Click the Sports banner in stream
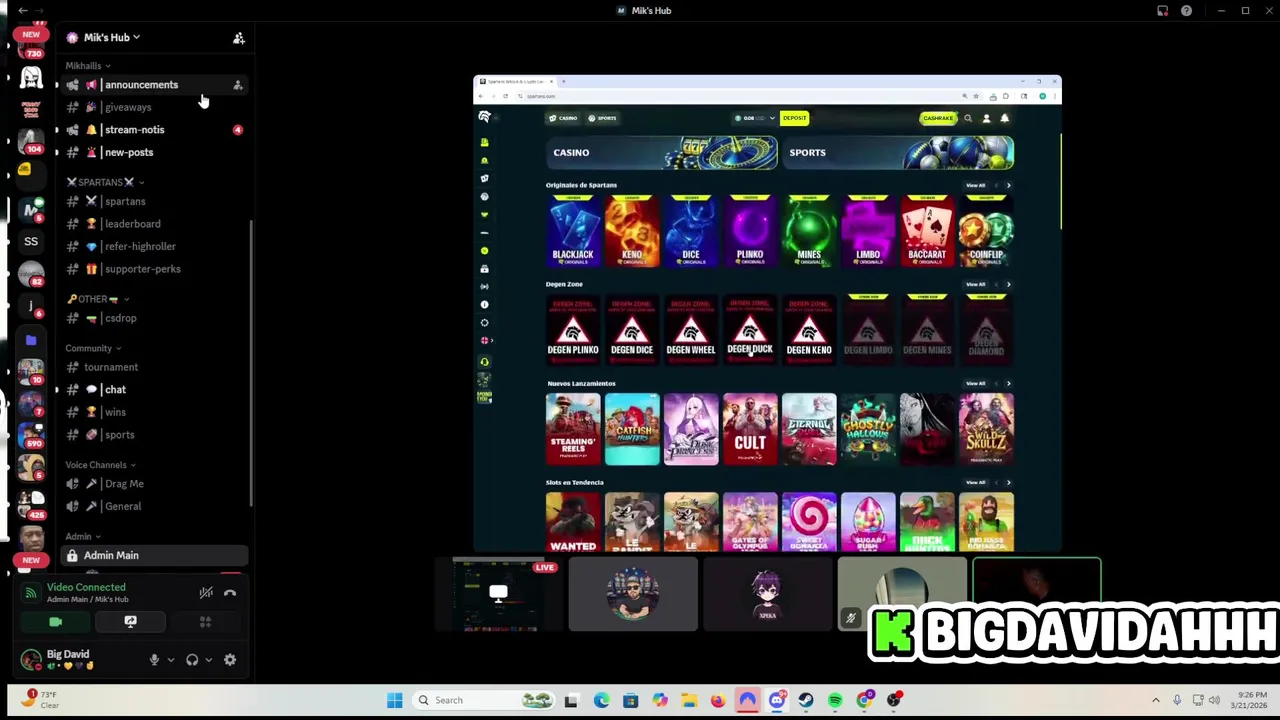Viewport: 1280px width, 720px height. pyautogui.click(x=898, y=152)
